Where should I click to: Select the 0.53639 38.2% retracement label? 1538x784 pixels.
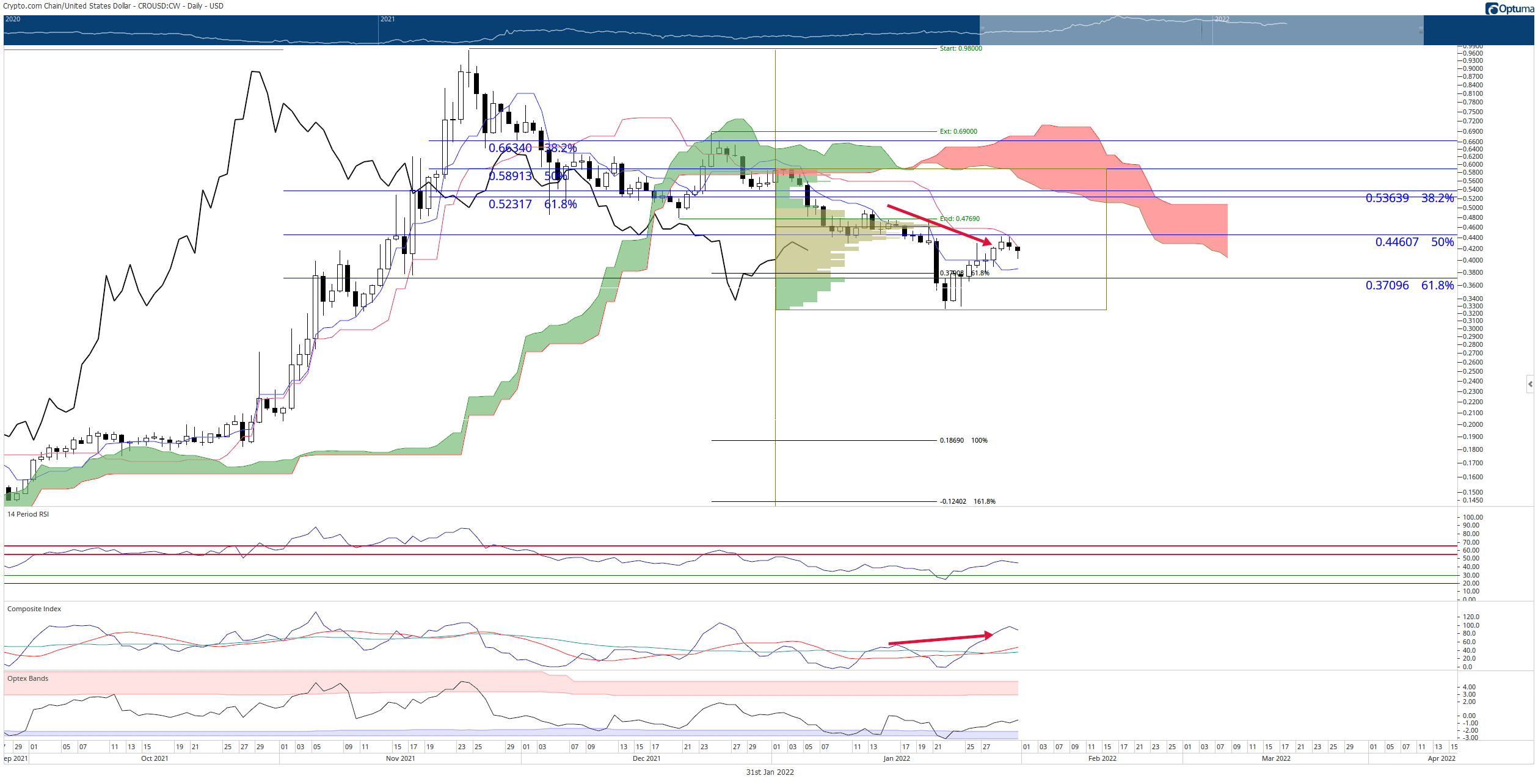tap(1409, 198)
